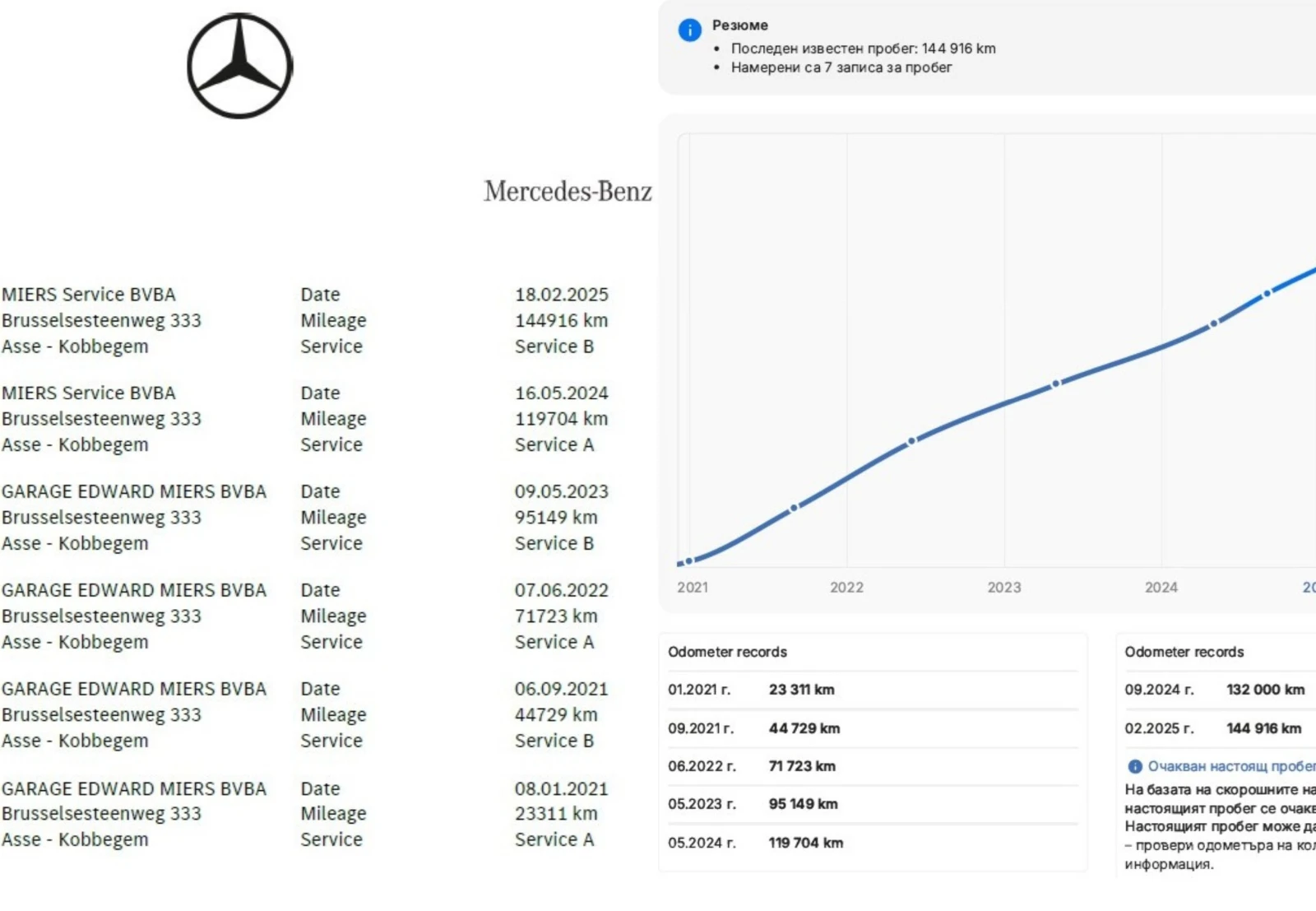Click the Последен известен пробег 144 916 km bullet
This screenshot has height=911, width=1316.
862,49
